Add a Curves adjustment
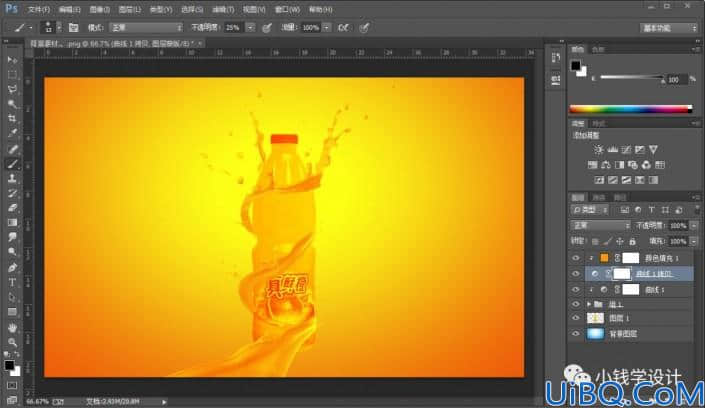The image size is (705, 408). coord(626,149)
